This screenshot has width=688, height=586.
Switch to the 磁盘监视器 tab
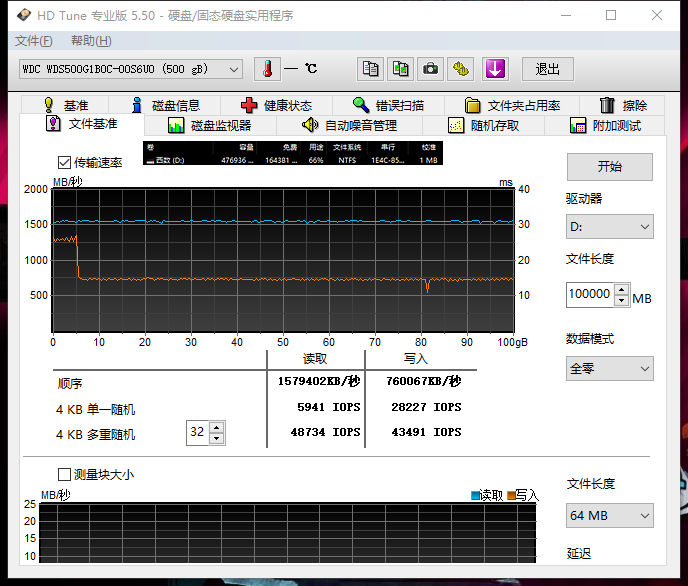click(210, 126)
